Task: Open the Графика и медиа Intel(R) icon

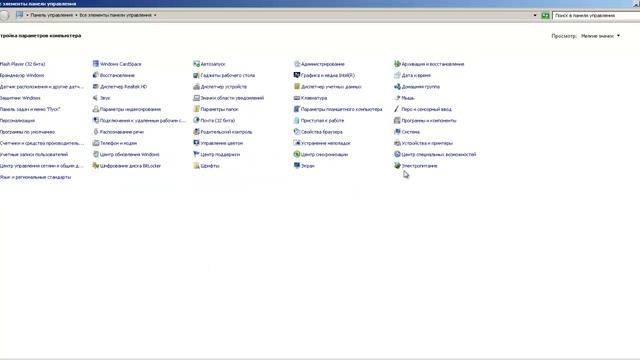Action: [297, 75]
